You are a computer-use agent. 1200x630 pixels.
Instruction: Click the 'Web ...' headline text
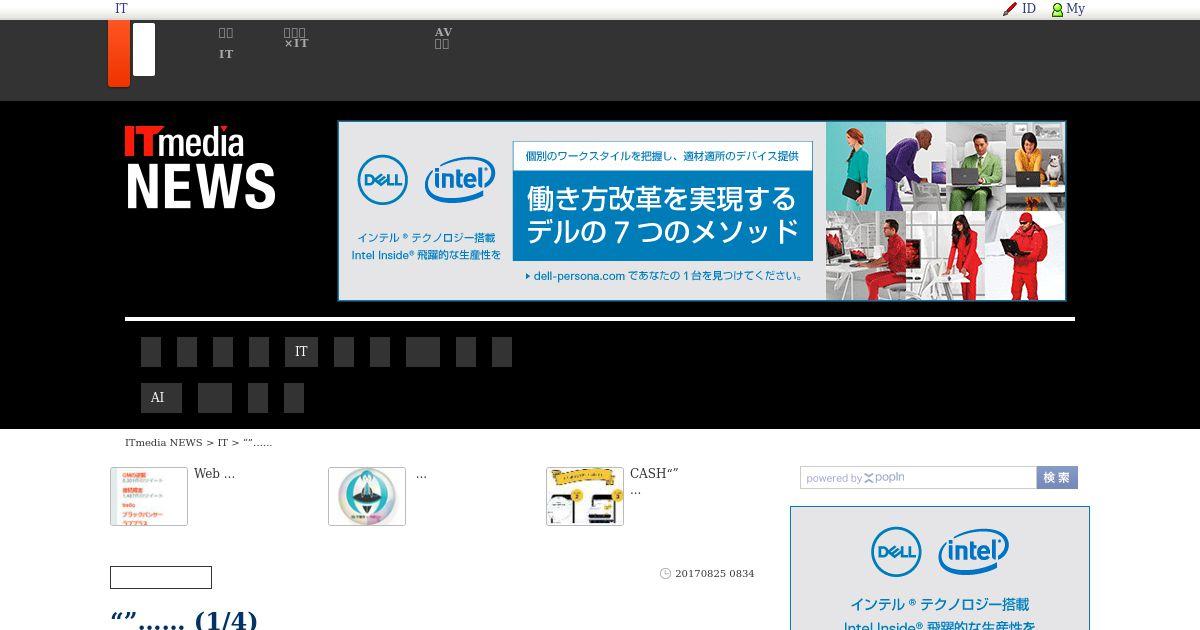pyautogui.click(x=214, y=474)
